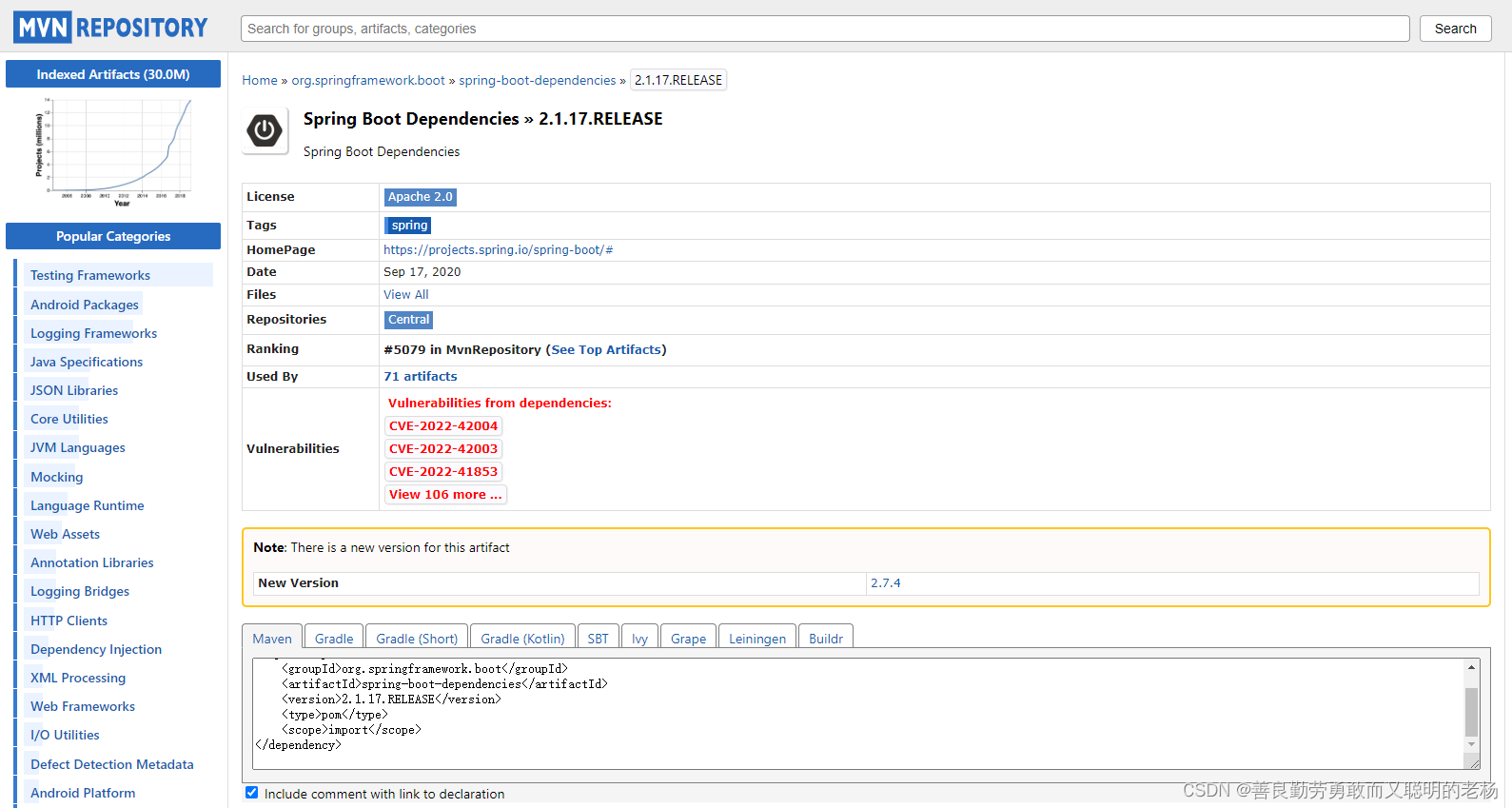Open Android Packages category
1512x808 pixels.
point(85,305)
